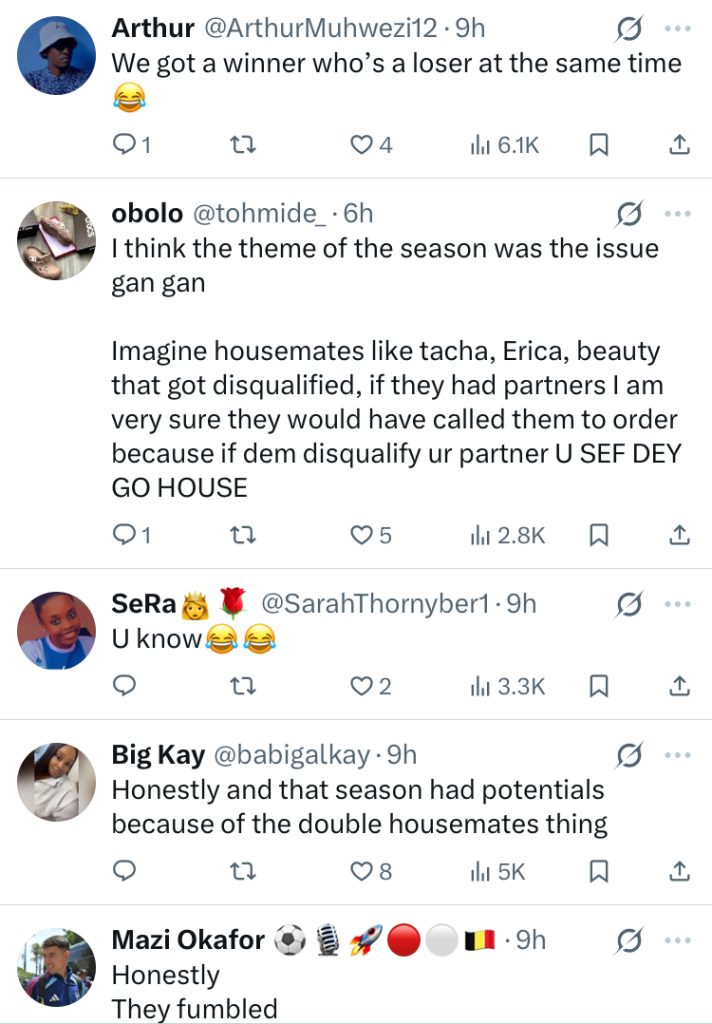The width and height of the screenshot is (712, 1024).
Task: Open more options menu on obolo's tweet
Action: click(x=678, y=213)
